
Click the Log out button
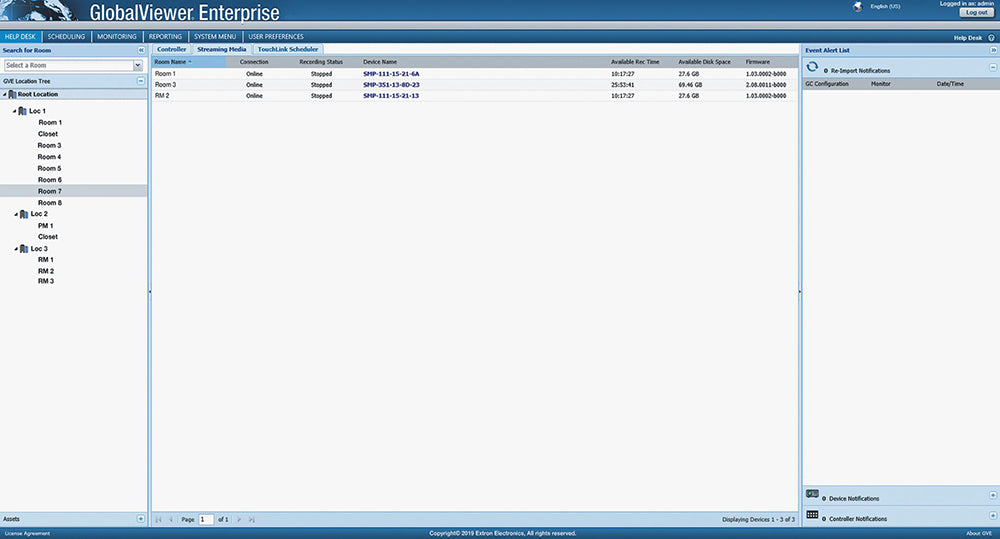point(976,13)
